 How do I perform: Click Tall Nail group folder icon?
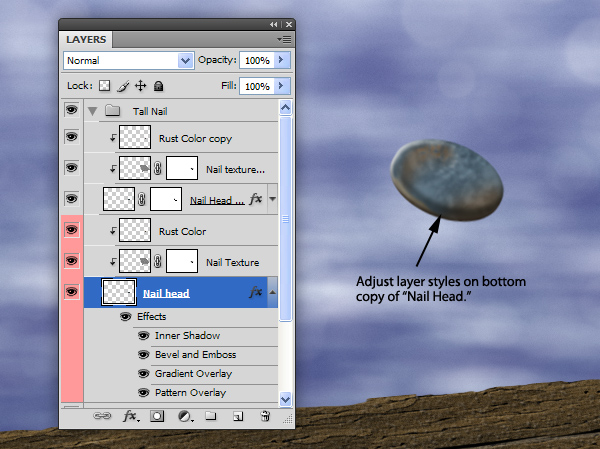112,111
